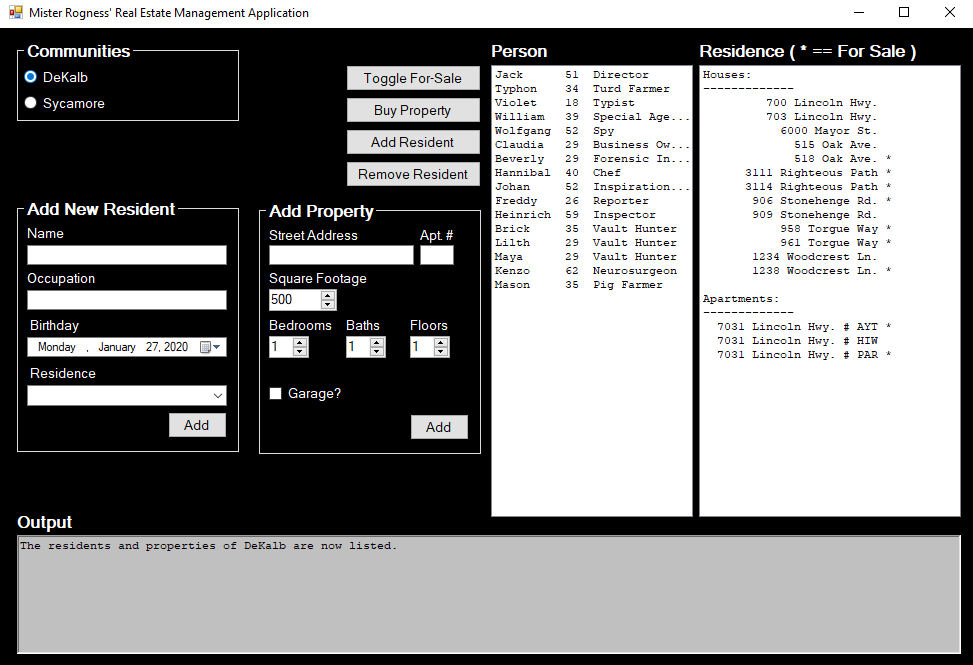Enable the Garage checkbox
The image size is (973, 665).
coord(276,394)
